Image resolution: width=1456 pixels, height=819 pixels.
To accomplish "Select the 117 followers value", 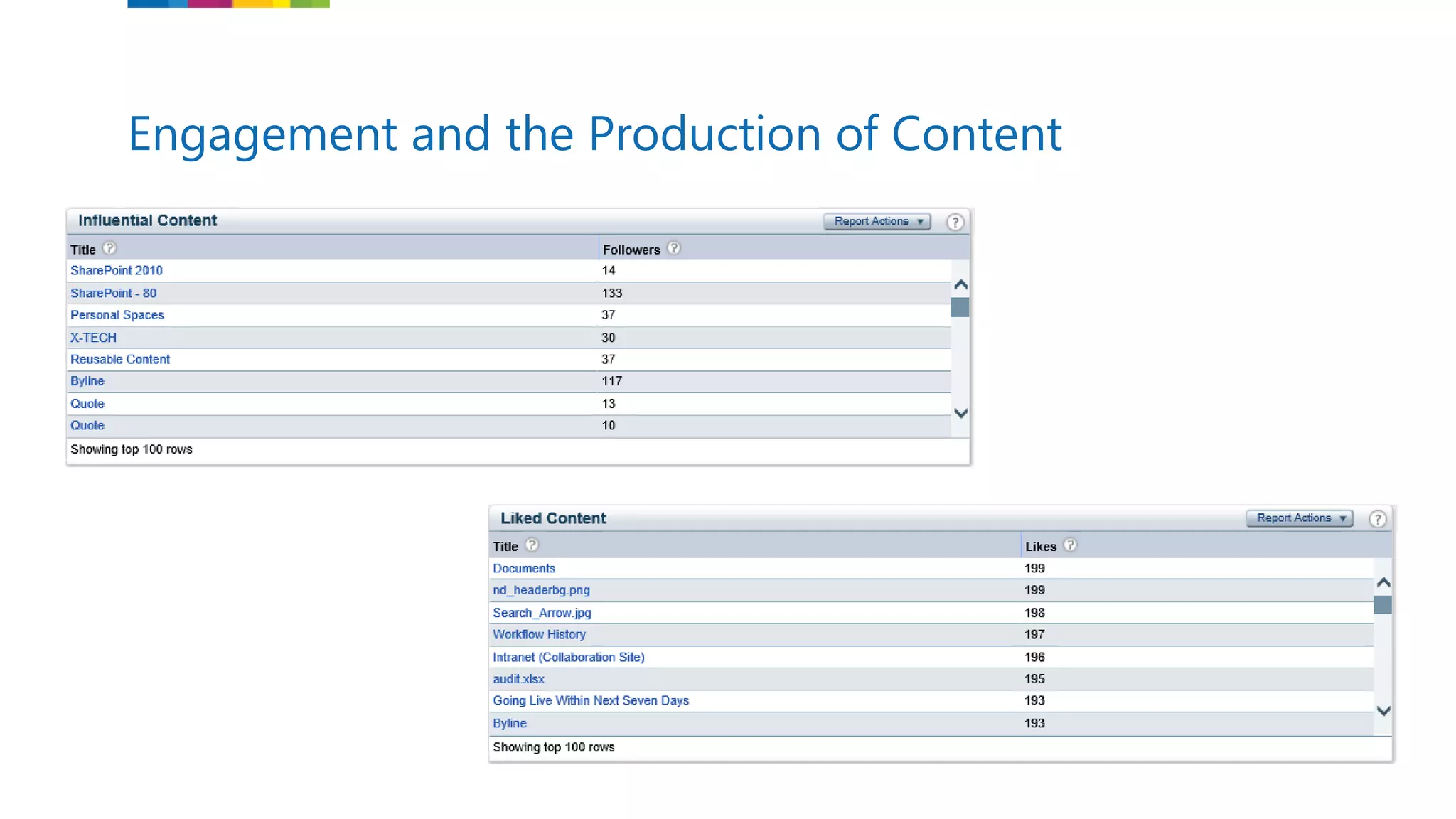I will (x=611, y=382).
